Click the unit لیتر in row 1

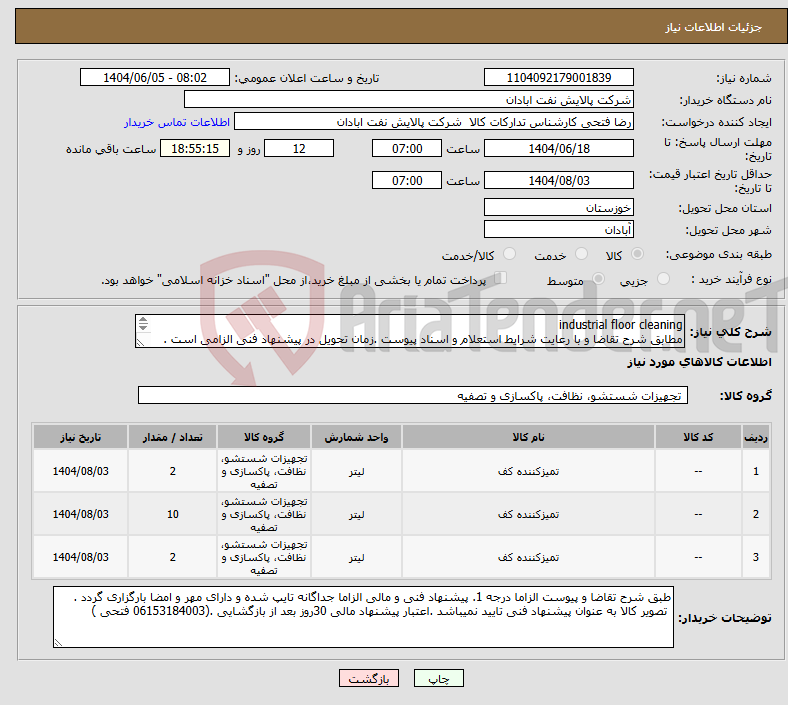coord(356,471)
